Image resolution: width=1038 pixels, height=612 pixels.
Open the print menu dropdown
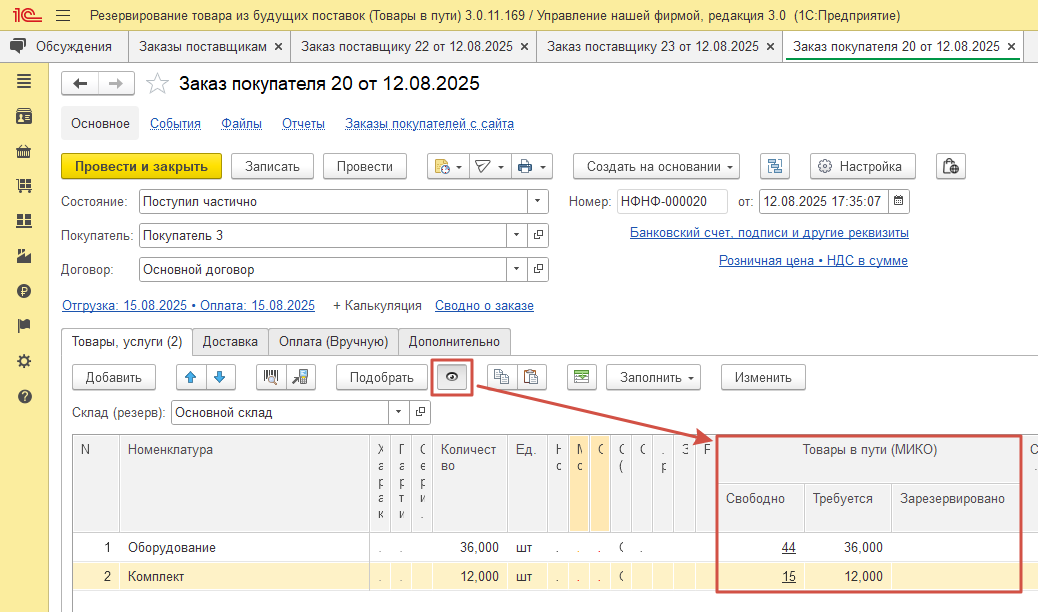pos(532,167)
